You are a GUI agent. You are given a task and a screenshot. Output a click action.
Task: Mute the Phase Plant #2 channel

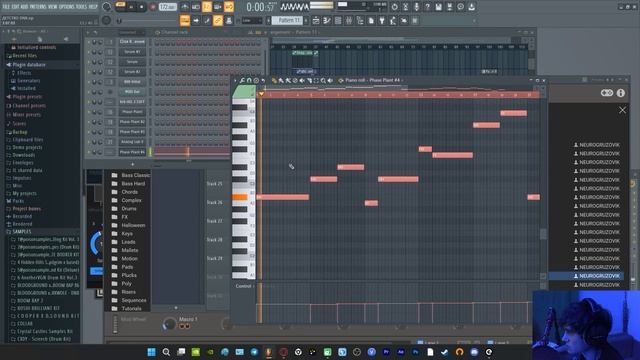click(89, 122)
